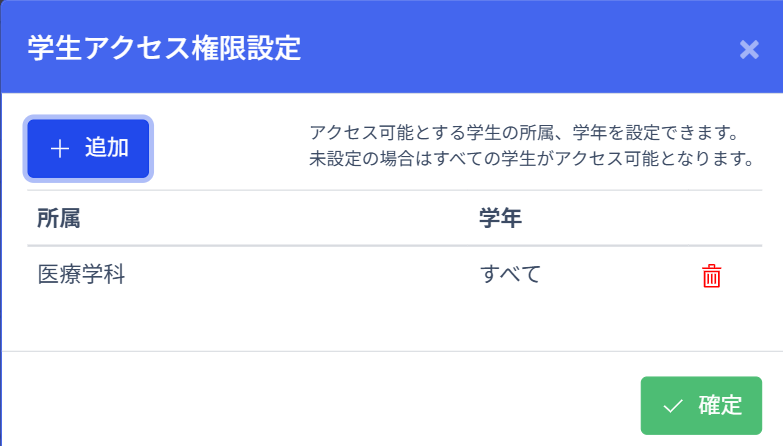Click the description line starting 未設定の場合は

[x=531, y=159]
